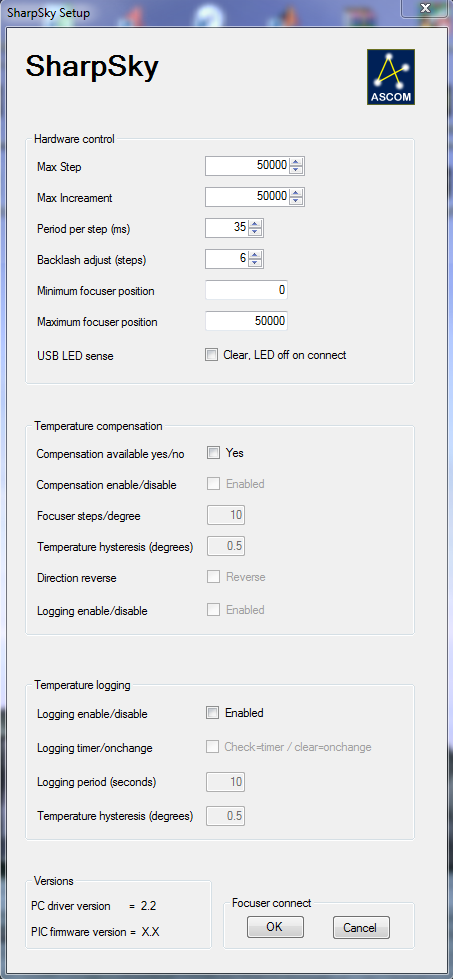Image resolution: width=453 pixels, height=979 pixels.
Task: Increase Backlash adjust steps
Action: pos(255,255)
